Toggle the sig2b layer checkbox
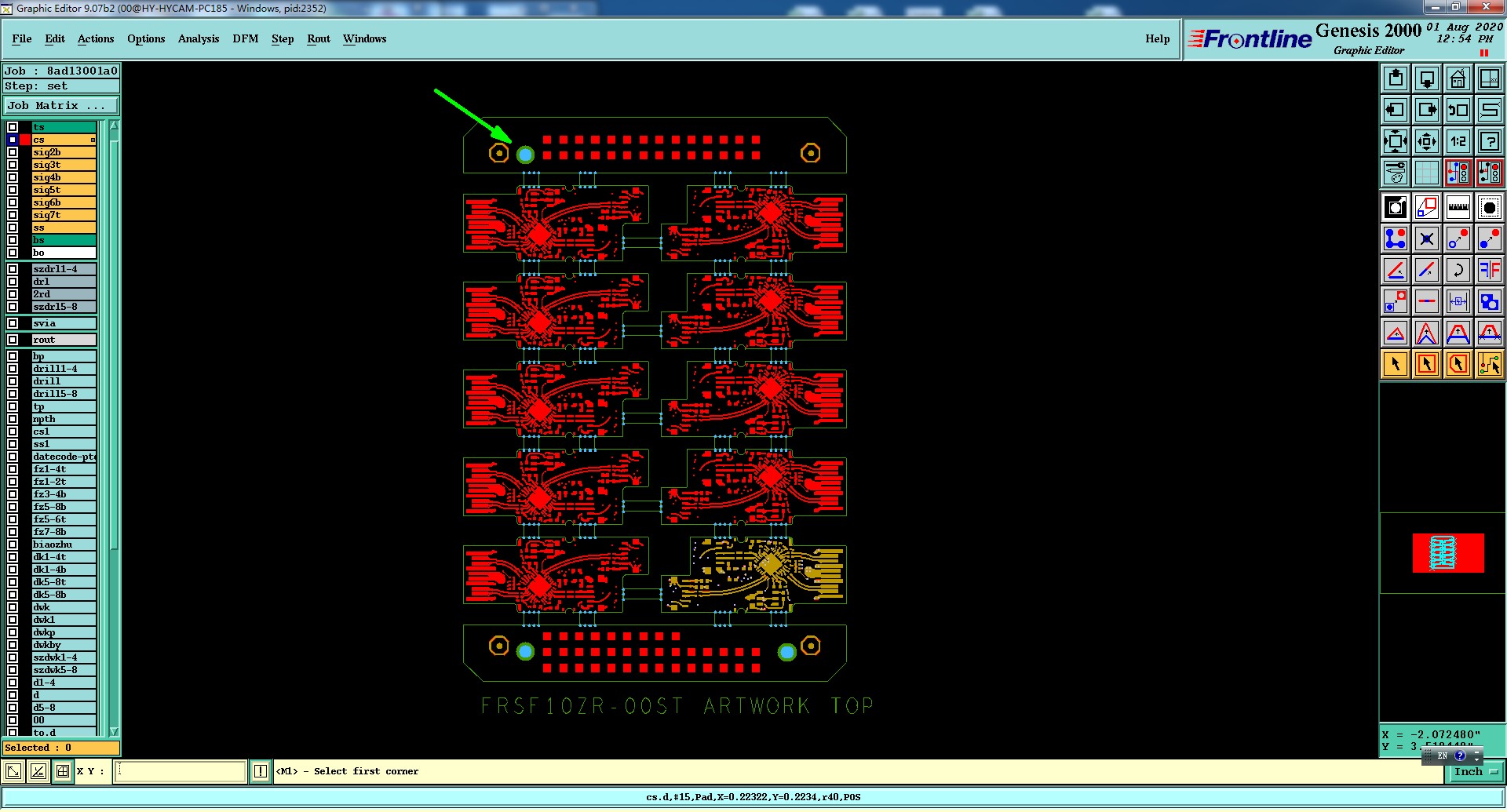The height and width of the screenshot is (812, 1507). tap(13, 152)
